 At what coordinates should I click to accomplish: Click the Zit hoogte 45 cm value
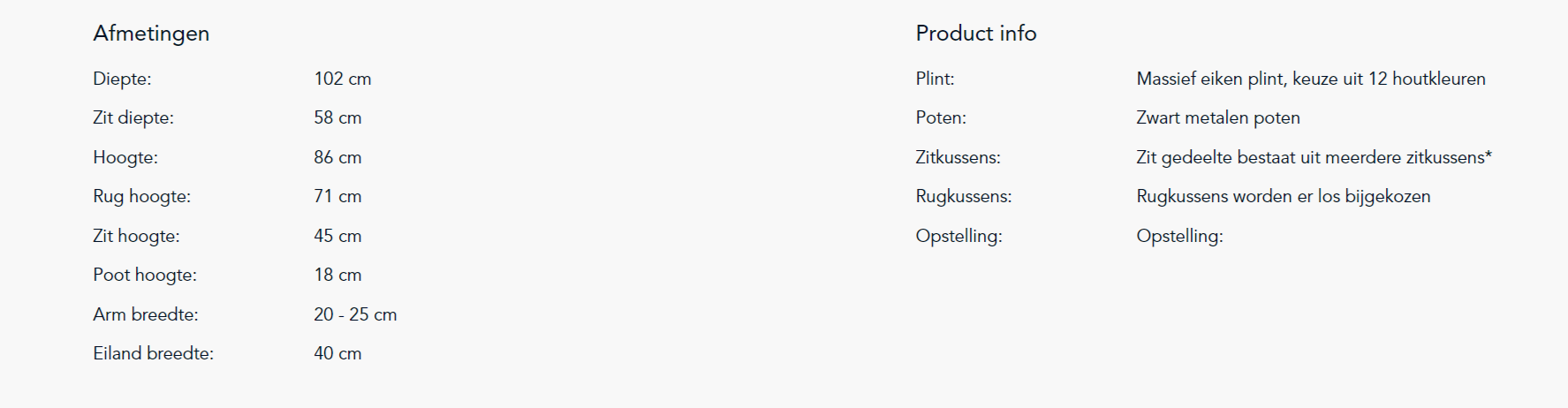[337, 236]
